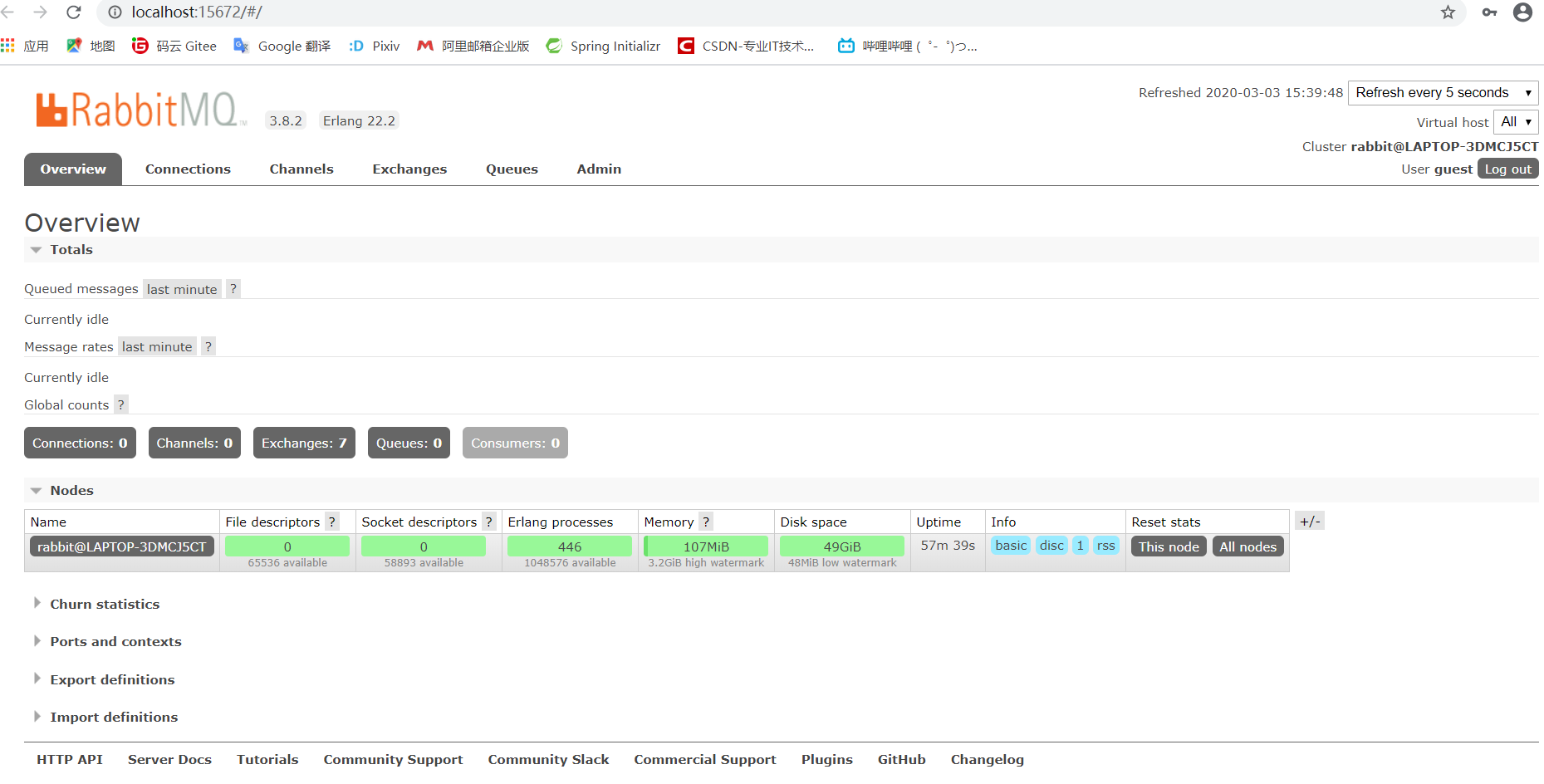
Task: Bookmark page with the star icon
Action: click(x=1448, y=12)
